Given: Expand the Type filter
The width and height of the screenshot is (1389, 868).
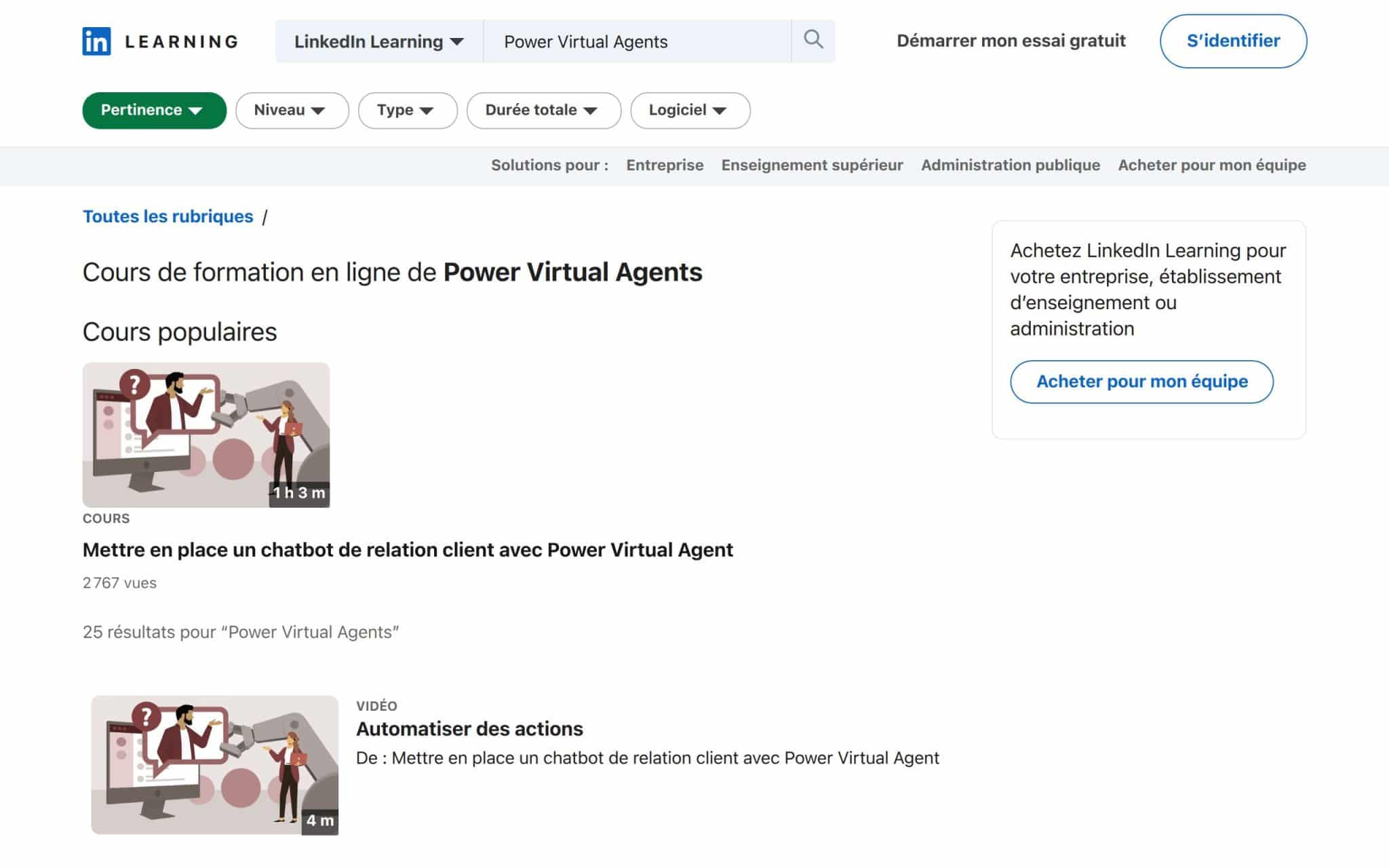Looking at the screenshot, I should click(408, 110).
